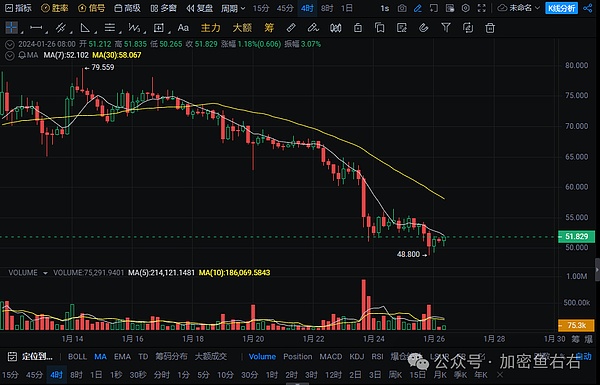Select 分时 in the bottom interval bar

pyautogui.click(x=161, y=375)
